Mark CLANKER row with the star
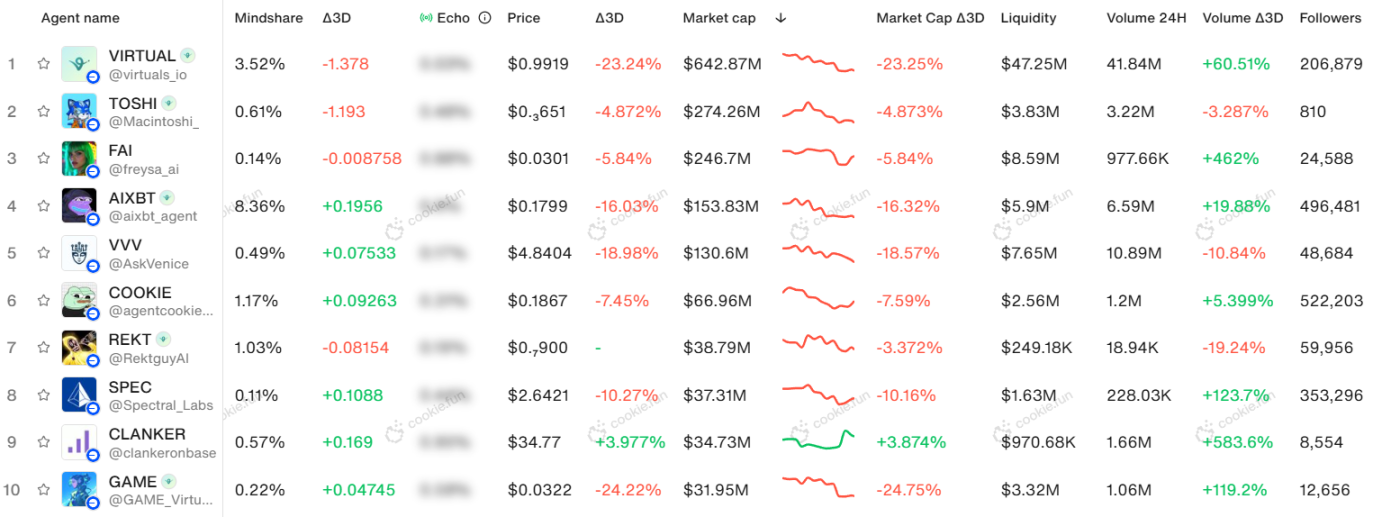This screenshot has width=1391, height=517. [x=43, y=443]
